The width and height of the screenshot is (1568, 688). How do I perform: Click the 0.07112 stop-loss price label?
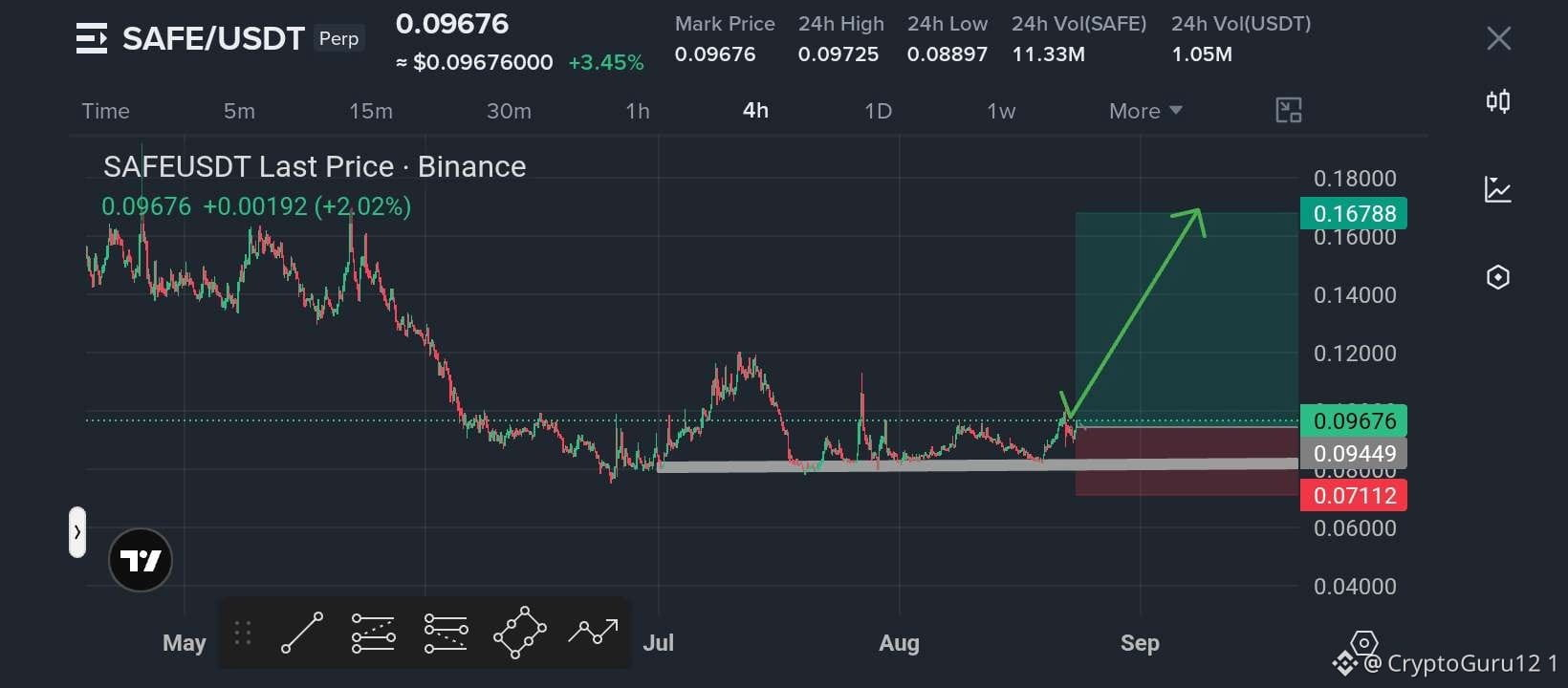(1354, 495)
